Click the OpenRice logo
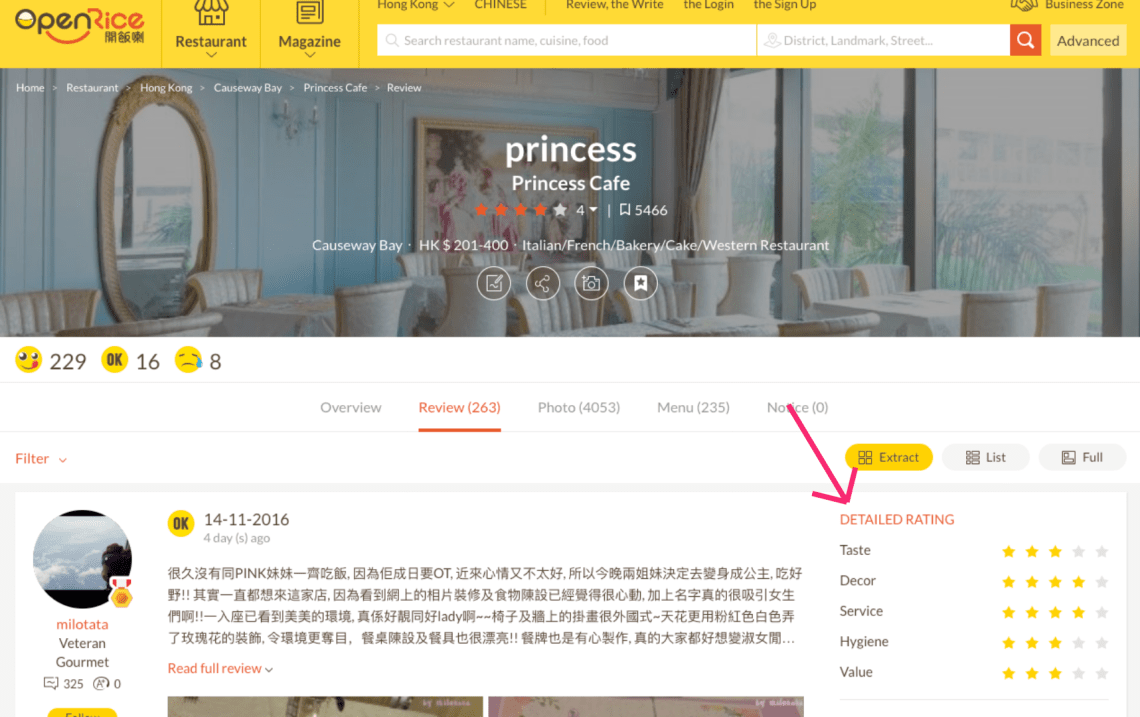Image resolution: width=1140 pixels, height=717 pixels. pos(80,28)
